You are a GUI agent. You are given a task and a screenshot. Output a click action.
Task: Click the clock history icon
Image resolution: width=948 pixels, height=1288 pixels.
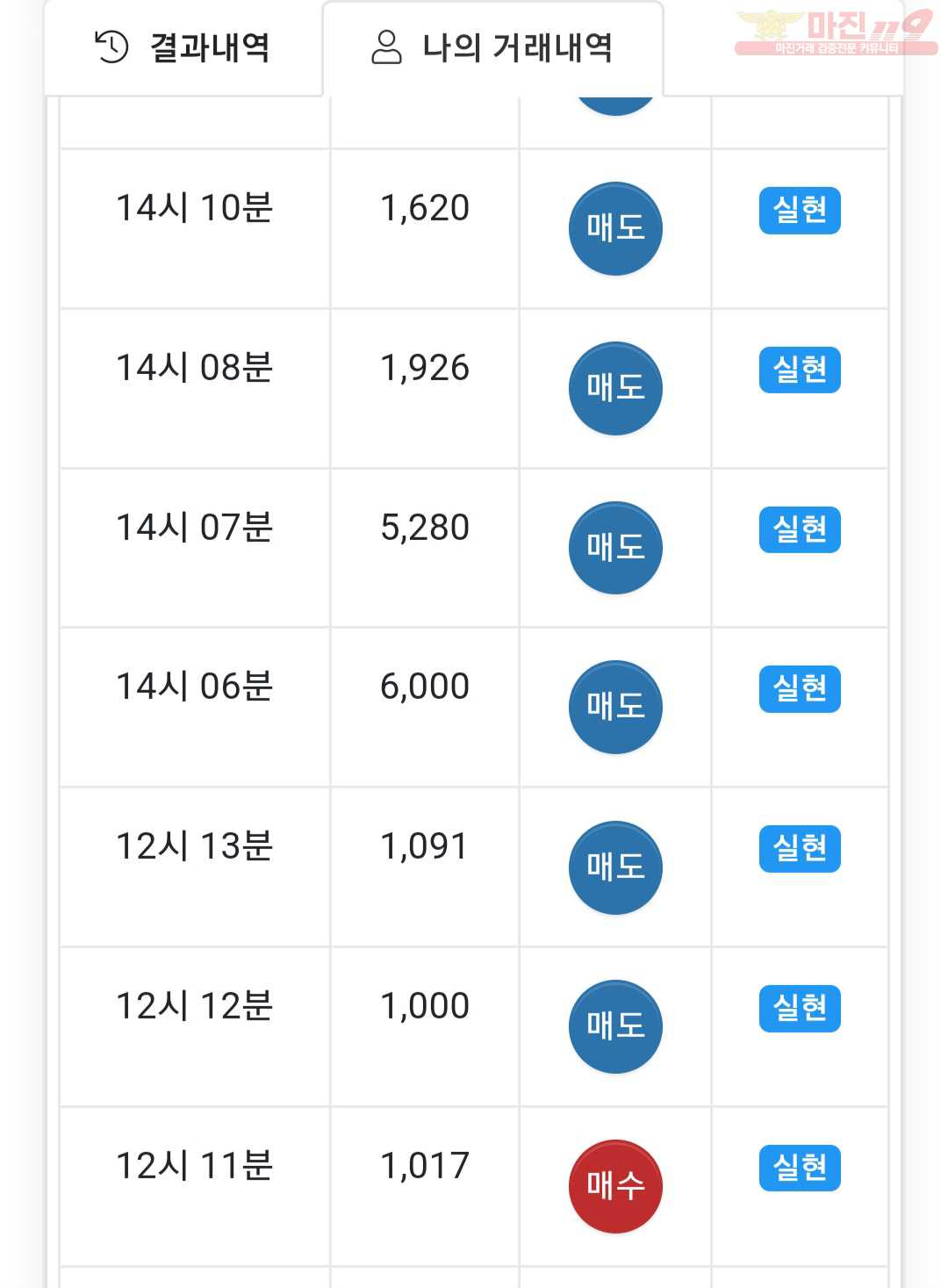[111, 47]
